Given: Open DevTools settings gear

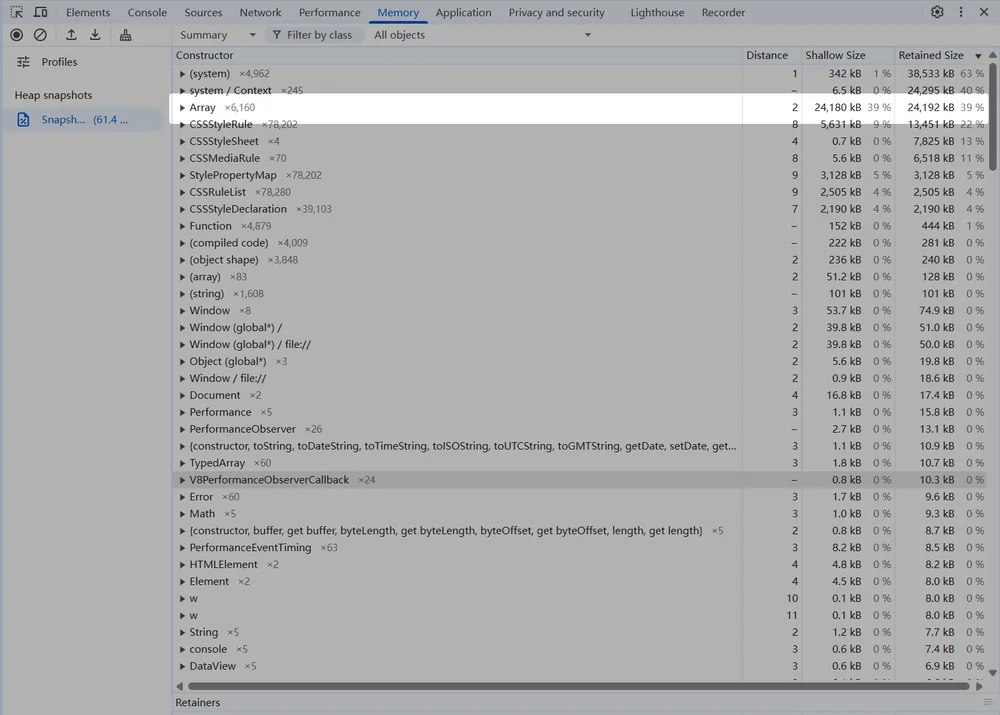Looking at the screenshot, I should click(x=937, y=12).
